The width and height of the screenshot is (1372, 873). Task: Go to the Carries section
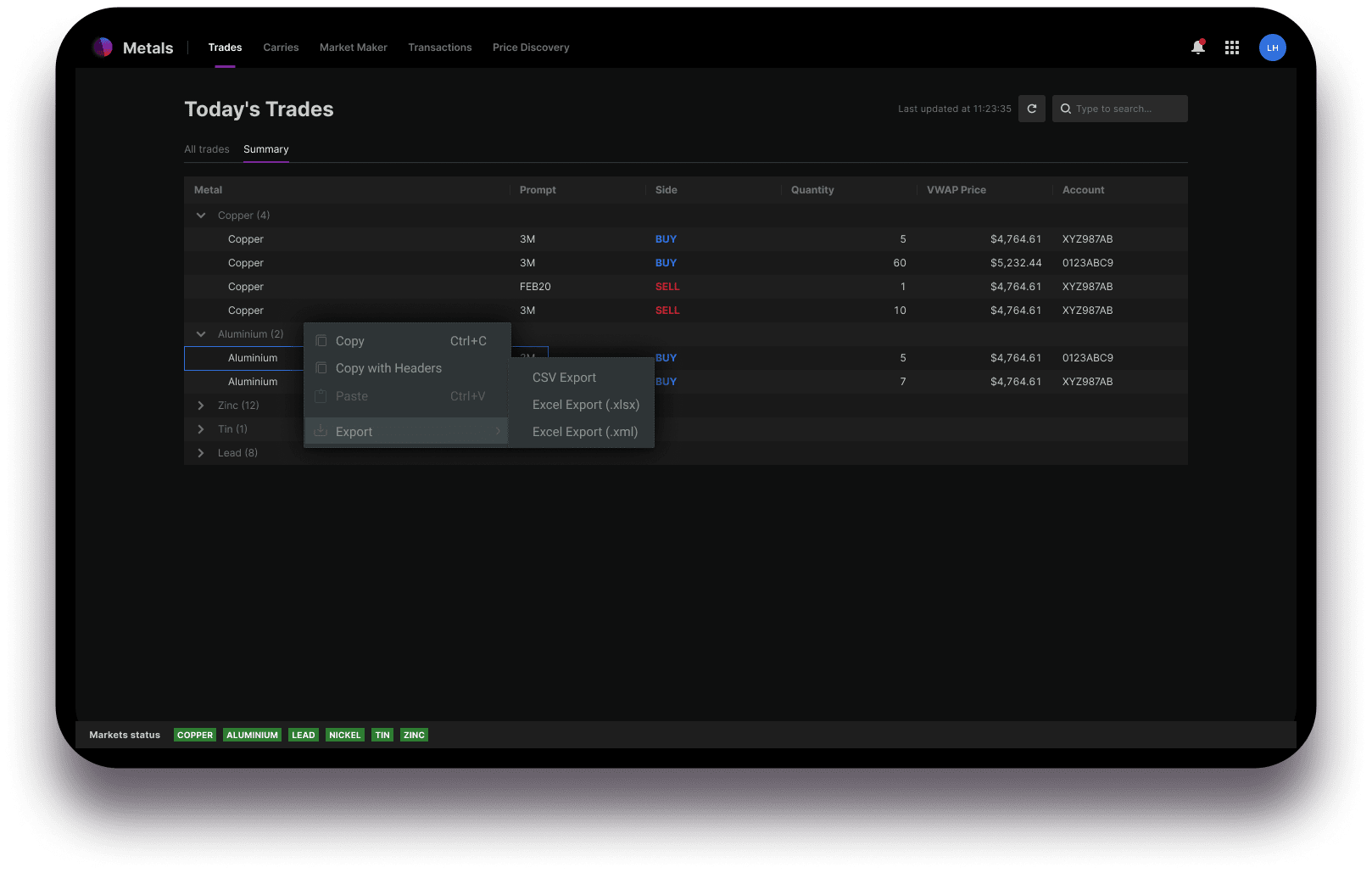click(x=281, y=48)
